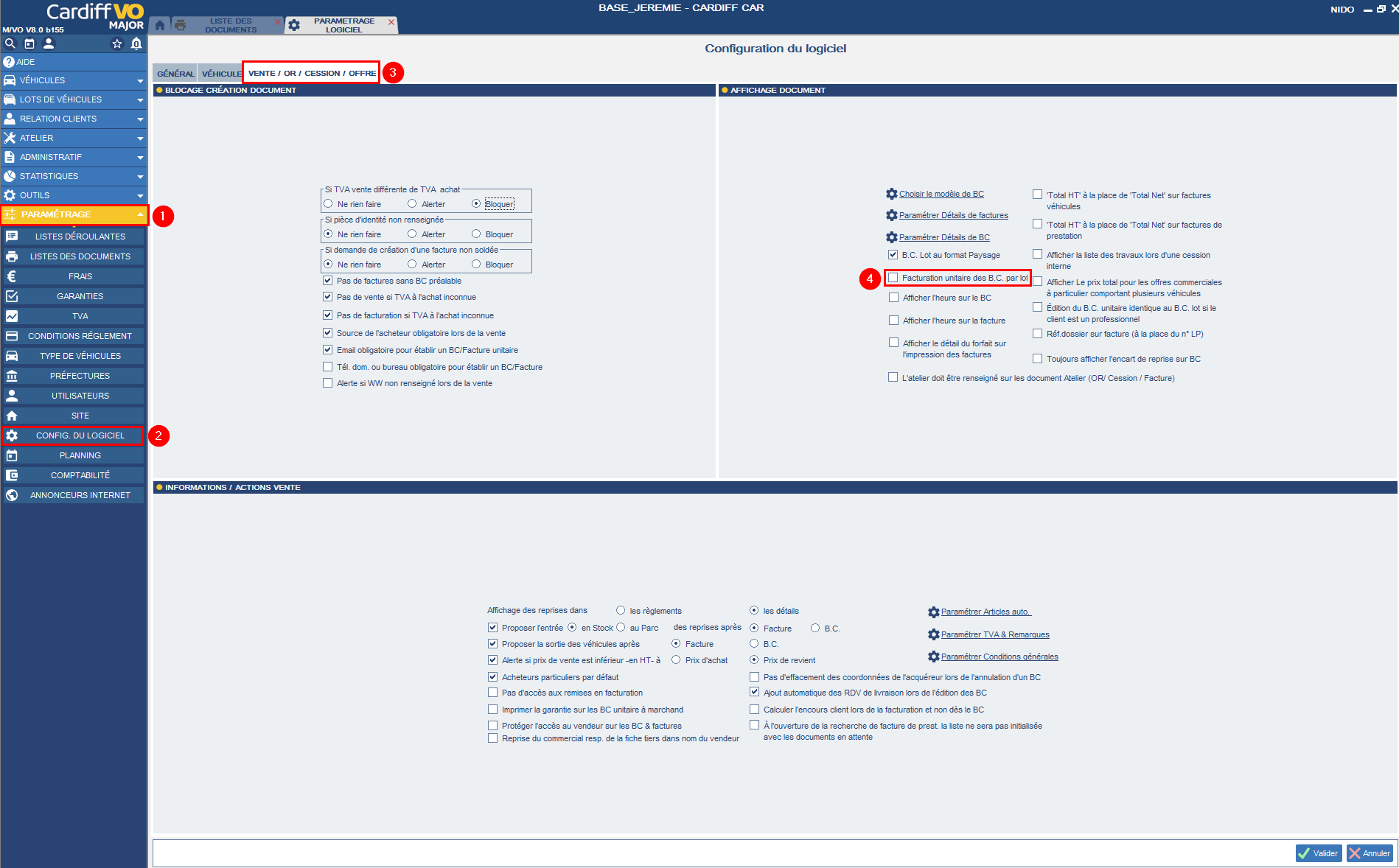1399x868 pixels.
Task: Click the AIDE help question-mark icon
Action: pos(9,62)
